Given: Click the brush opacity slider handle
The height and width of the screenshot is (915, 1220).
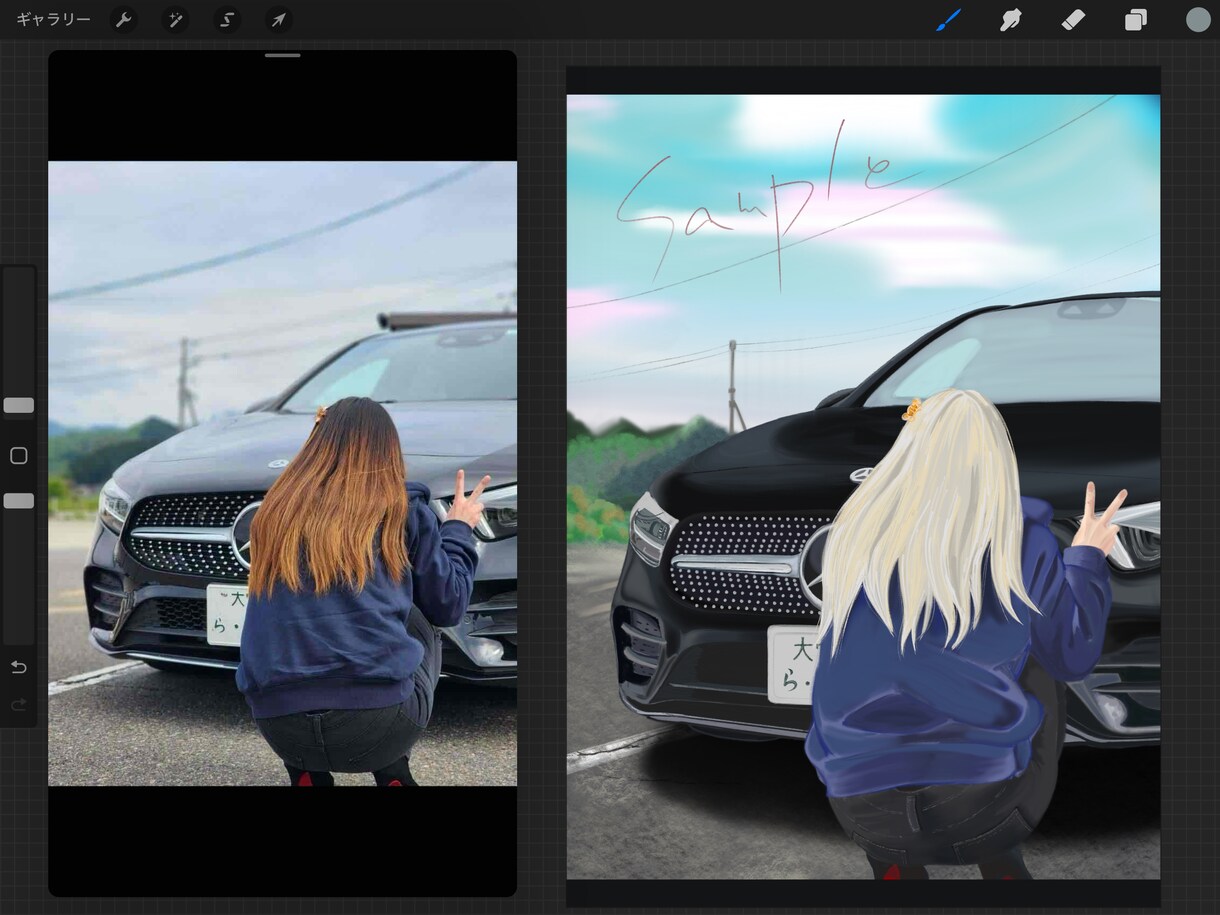Looking at the screenshot, I should [x=18, y=501].
